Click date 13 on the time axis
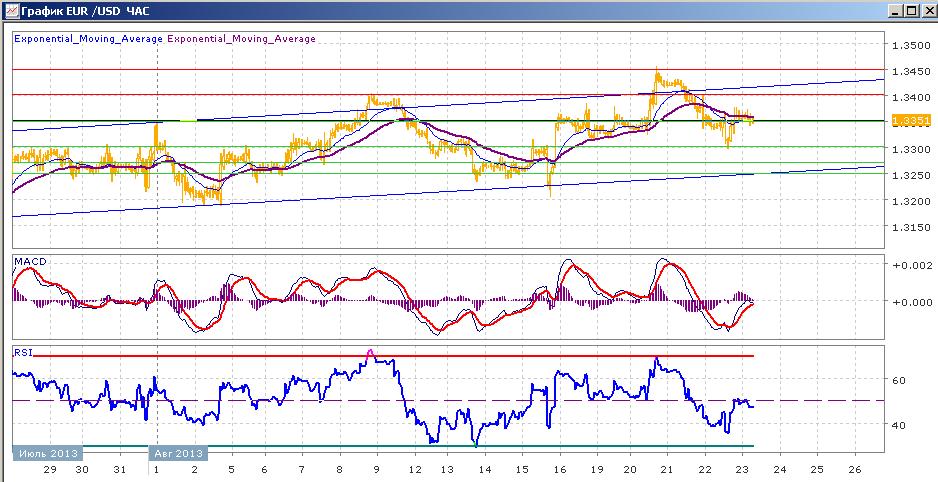 [447, 469]
